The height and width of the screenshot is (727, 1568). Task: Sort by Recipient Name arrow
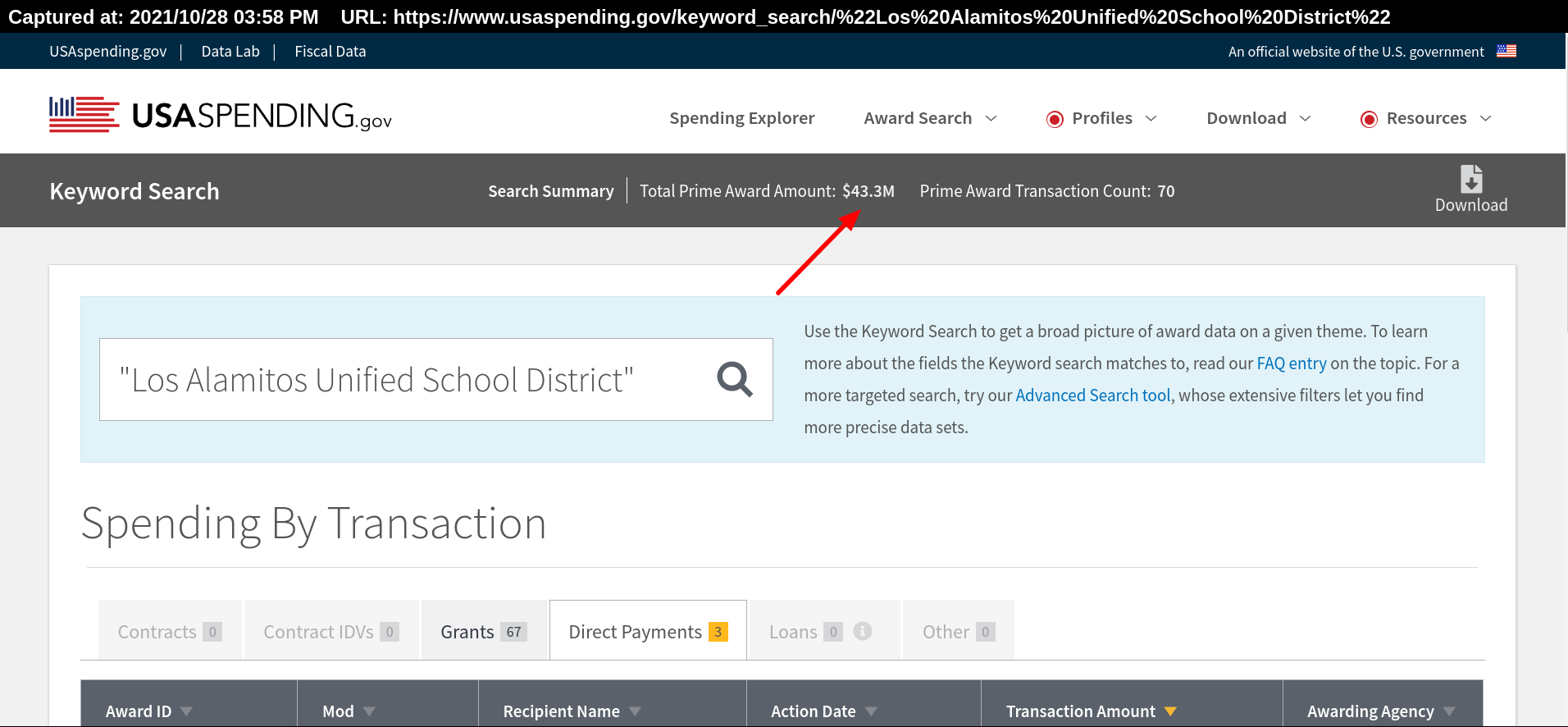click(635, 711)
